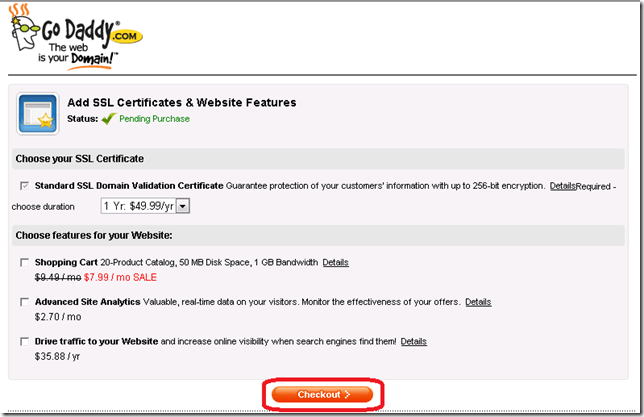Enable the Shopping Cart feature checkbox

pyautogui.click(x=24, y=263)
